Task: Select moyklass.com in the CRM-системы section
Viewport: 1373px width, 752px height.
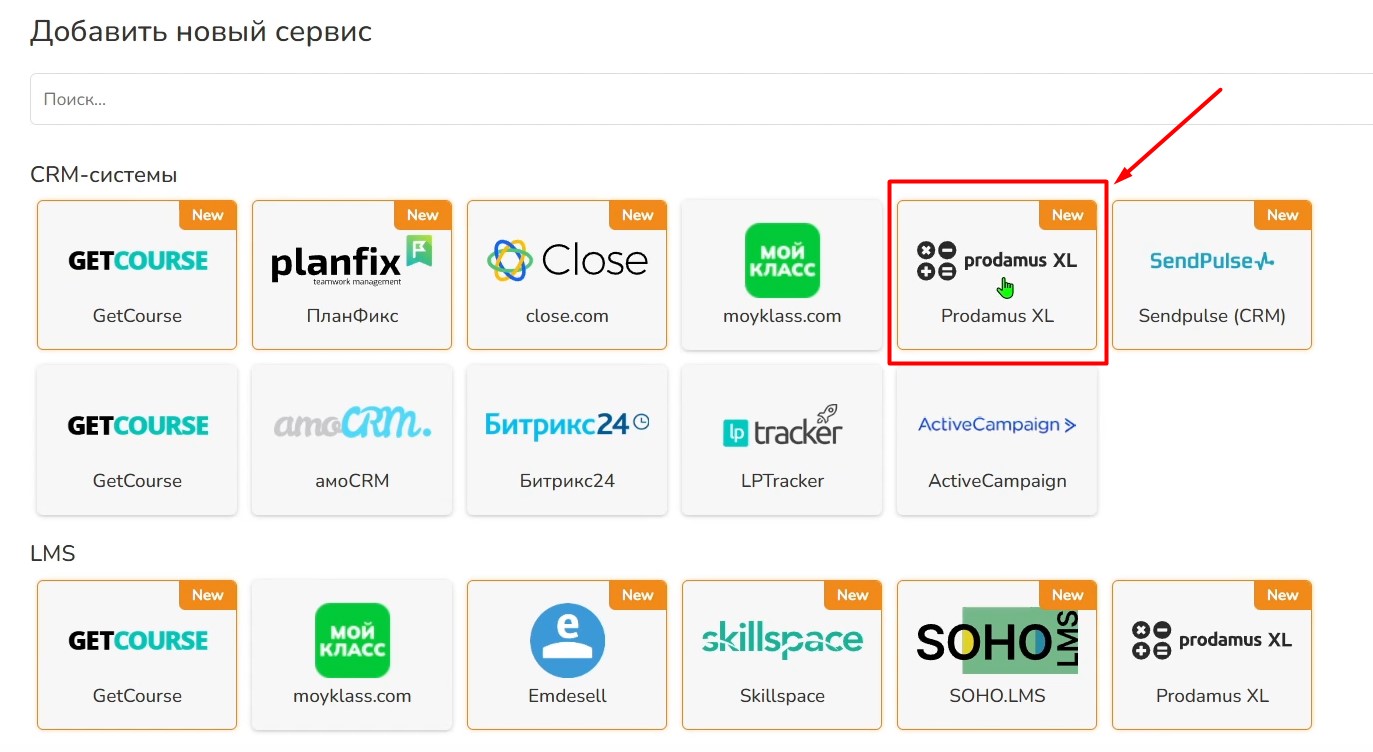Action: coord(782,275)
